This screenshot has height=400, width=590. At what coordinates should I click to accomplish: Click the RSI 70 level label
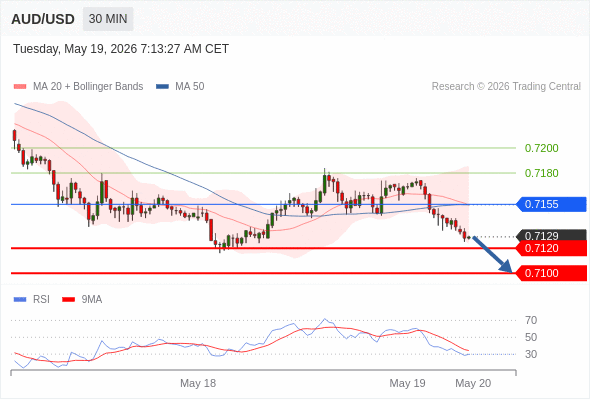(531, 321)
